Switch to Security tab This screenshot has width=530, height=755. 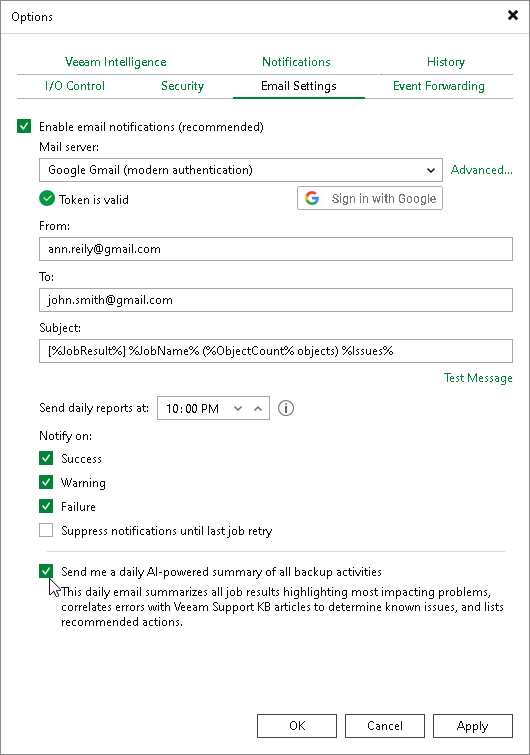[x=182, y=86]
